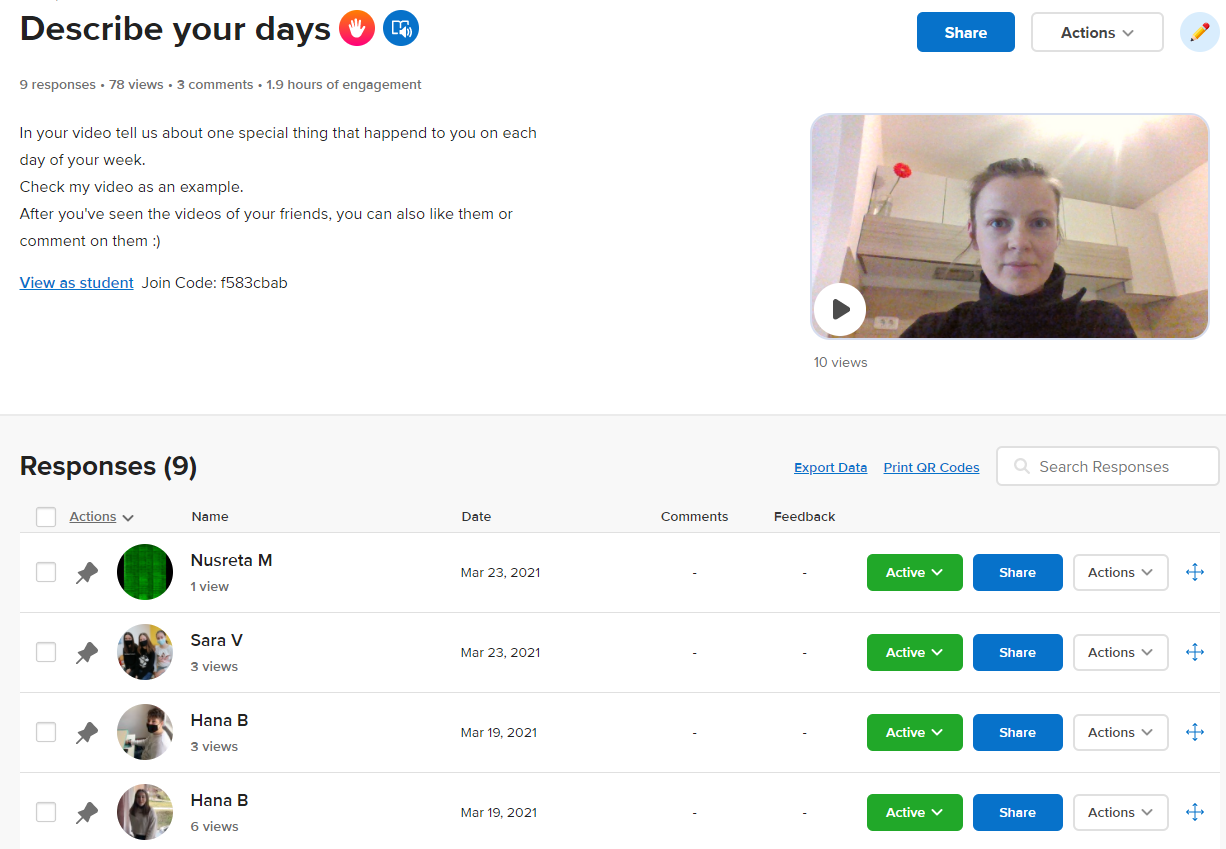Pin Sara V's response
1226x849 pixels.
87,652
